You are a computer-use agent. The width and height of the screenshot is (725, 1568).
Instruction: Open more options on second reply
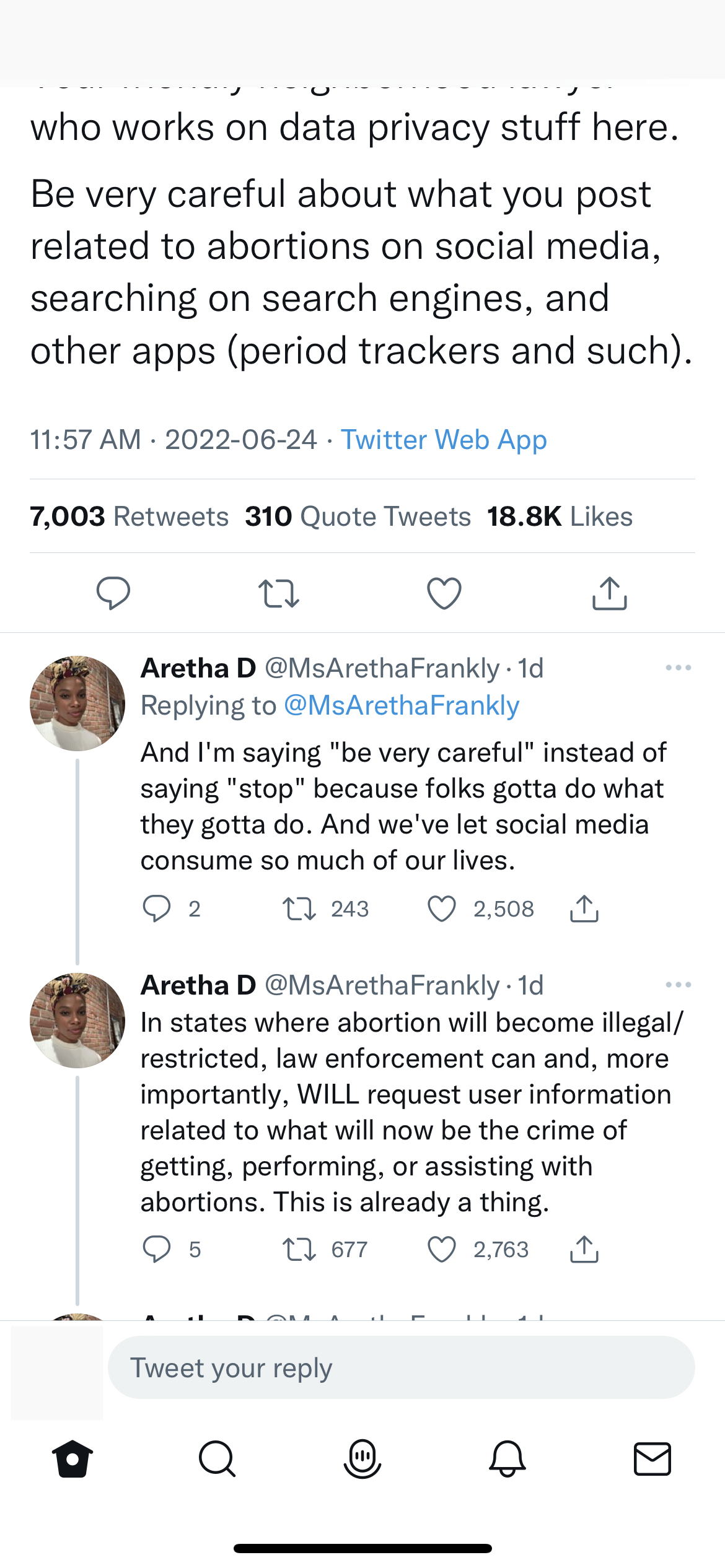678,985
